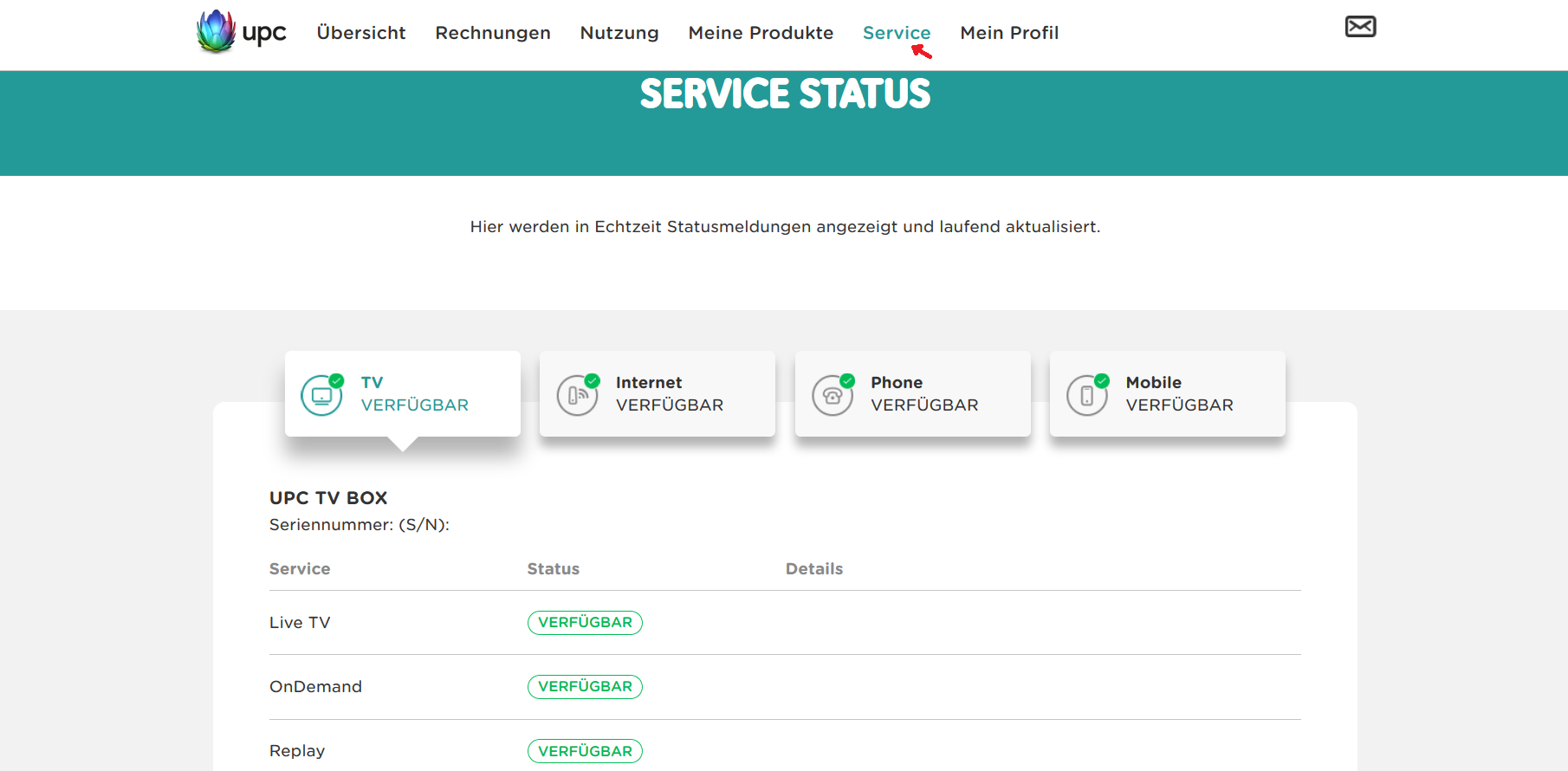Click the Phone status icon
Viewport: 1568px width, 771px height.
(x=833, y=395)
